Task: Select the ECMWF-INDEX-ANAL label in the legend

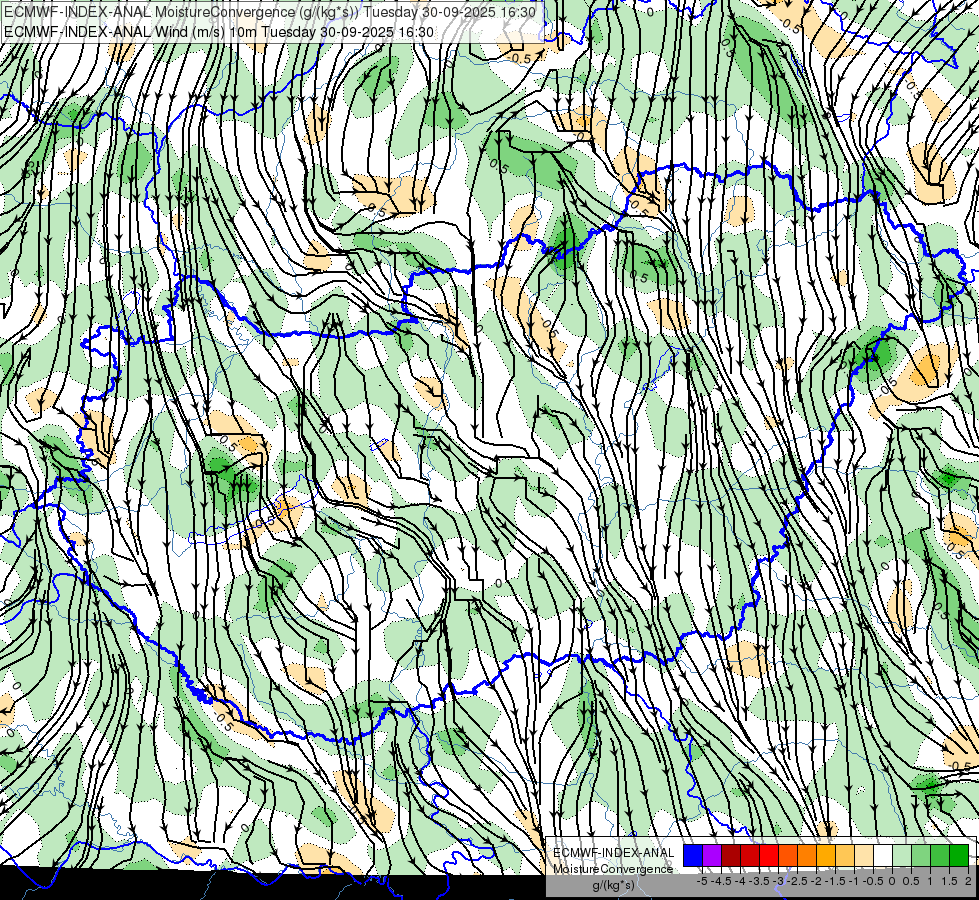Action: 614,852
